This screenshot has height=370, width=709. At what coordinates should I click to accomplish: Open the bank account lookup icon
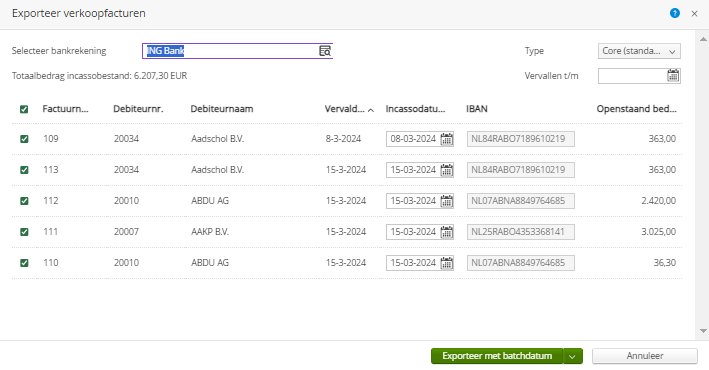(x=325, y=51)
